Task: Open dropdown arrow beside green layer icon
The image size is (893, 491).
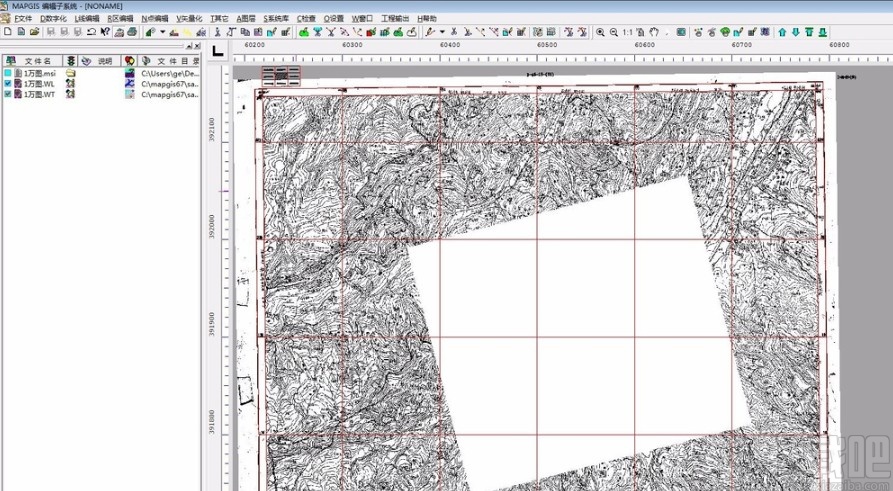Action: [162, 32]
